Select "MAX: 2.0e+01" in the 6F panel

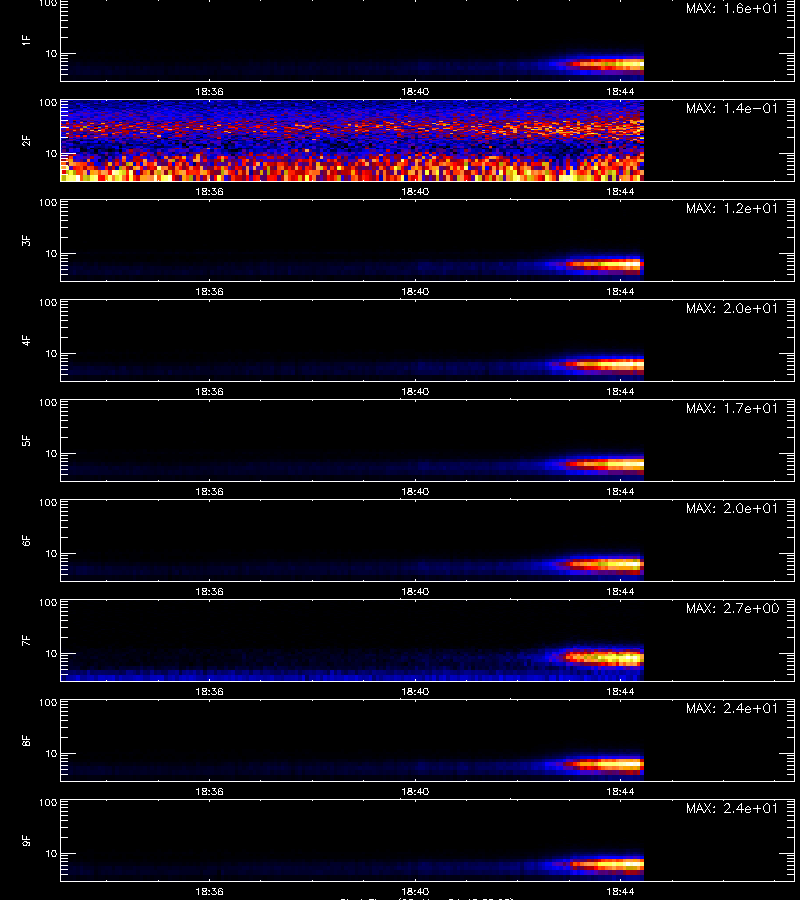732,508
